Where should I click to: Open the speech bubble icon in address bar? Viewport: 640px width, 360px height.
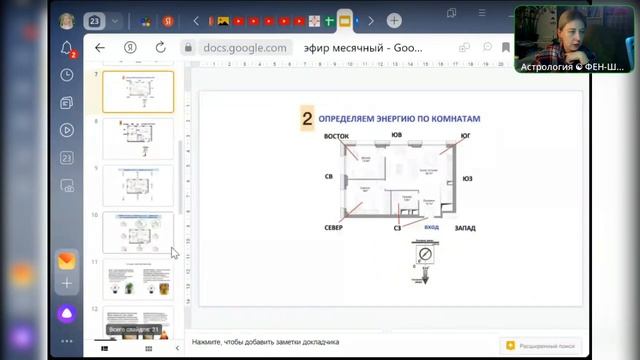487,47
